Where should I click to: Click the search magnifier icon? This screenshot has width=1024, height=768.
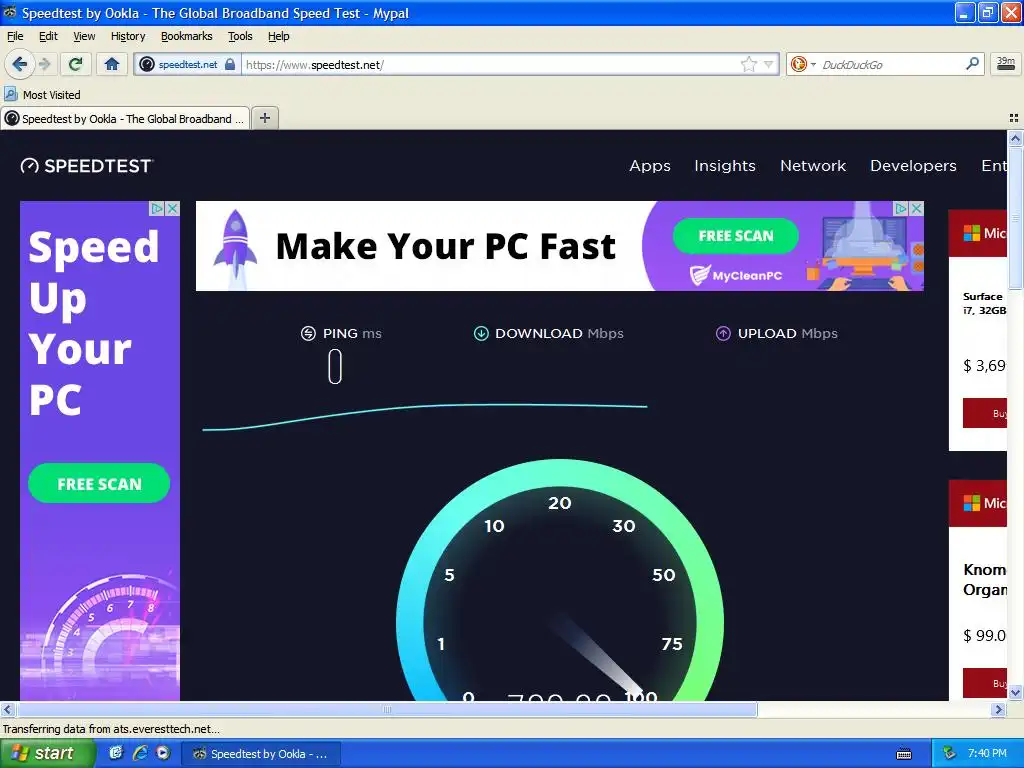(972, 63)
